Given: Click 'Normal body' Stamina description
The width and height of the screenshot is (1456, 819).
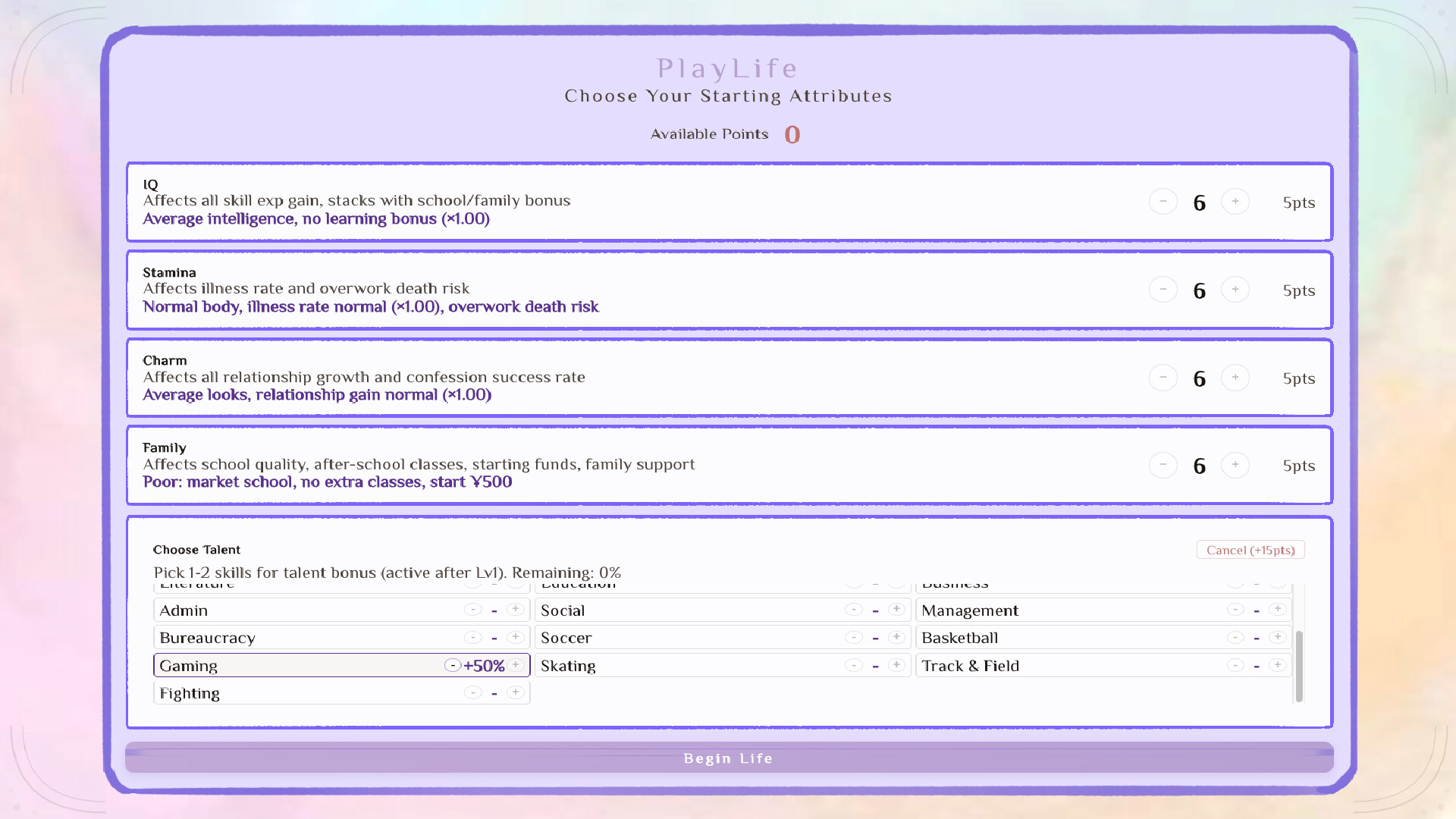Looking at the screenshot, I should [370, 306].
